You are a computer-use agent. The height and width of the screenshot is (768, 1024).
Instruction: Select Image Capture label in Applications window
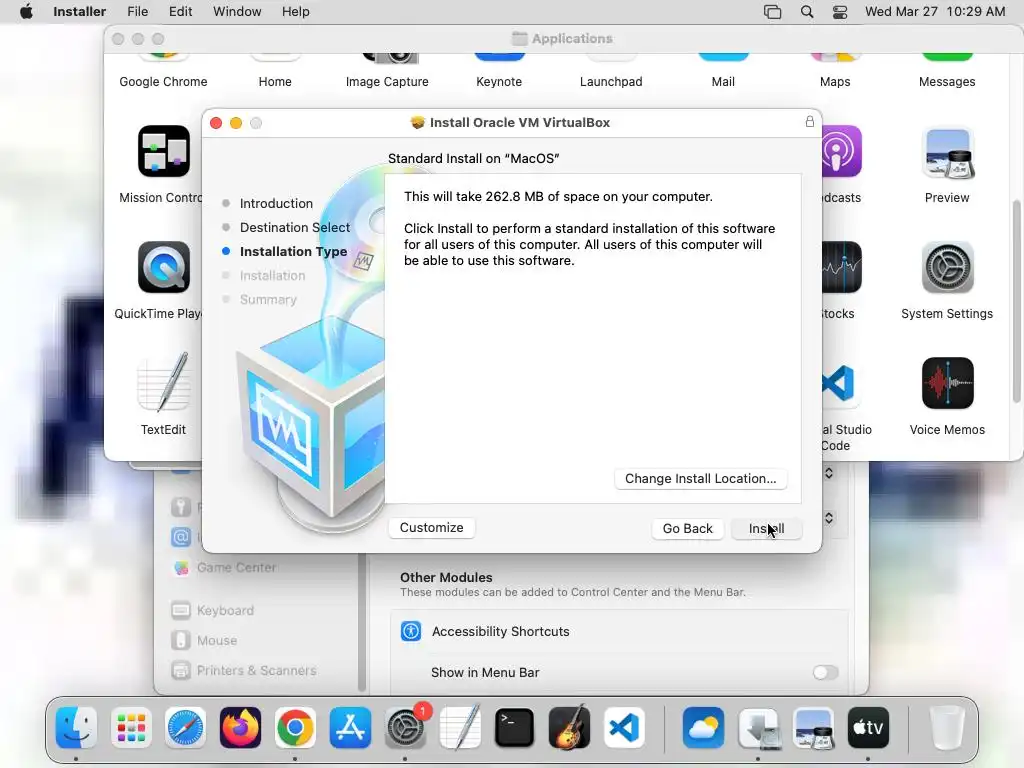tap(387, 82)
